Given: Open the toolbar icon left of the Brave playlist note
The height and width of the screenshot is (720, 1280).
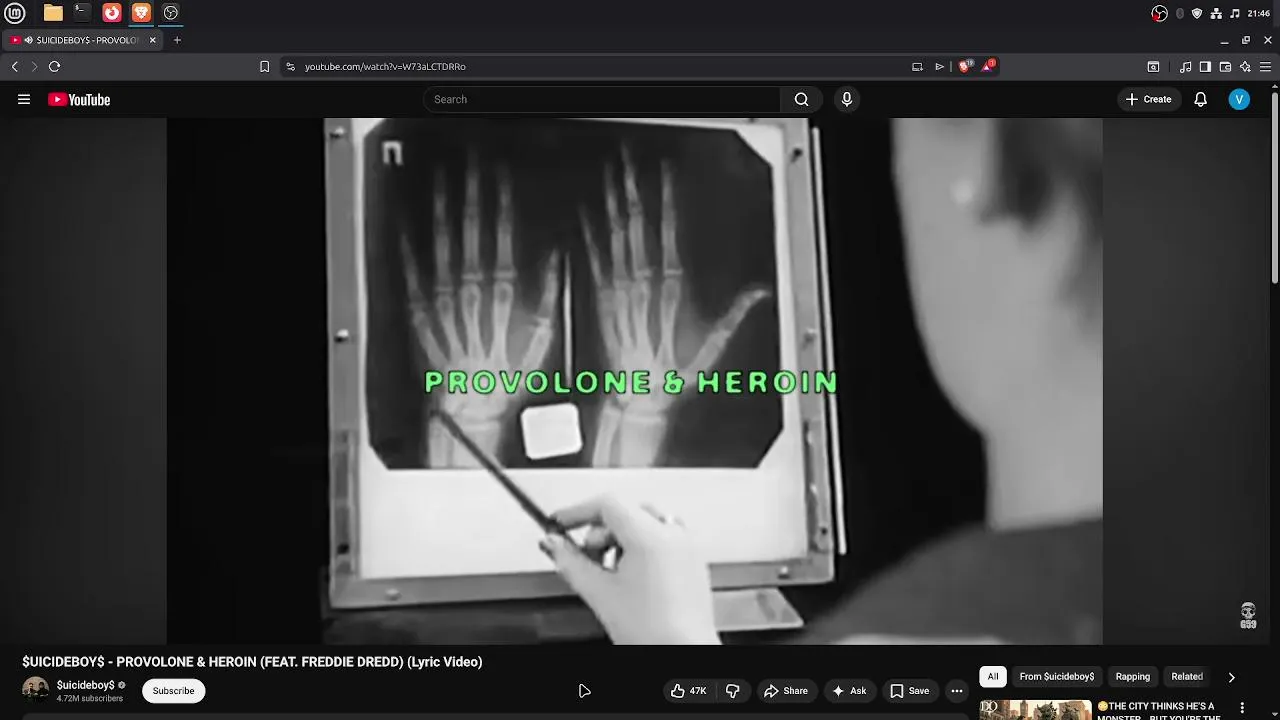Looking at the screenshot, I should (x=1153, y=67).
